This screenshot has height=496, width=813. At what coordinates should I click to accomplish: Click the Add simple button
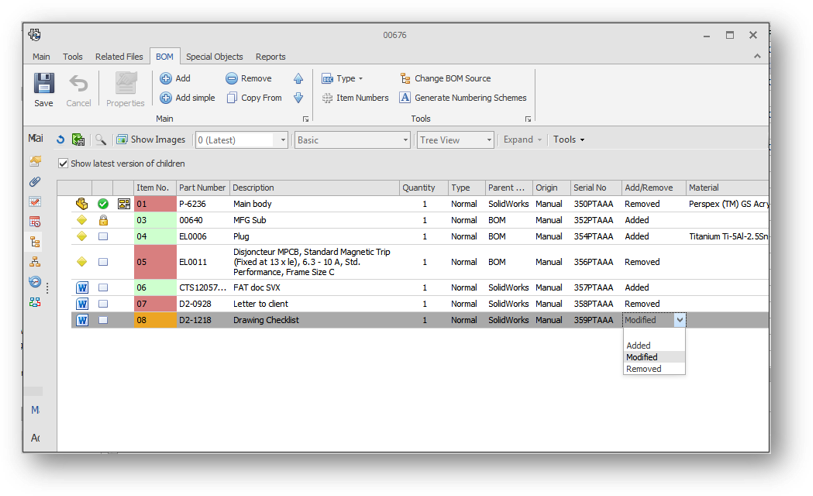187,97
